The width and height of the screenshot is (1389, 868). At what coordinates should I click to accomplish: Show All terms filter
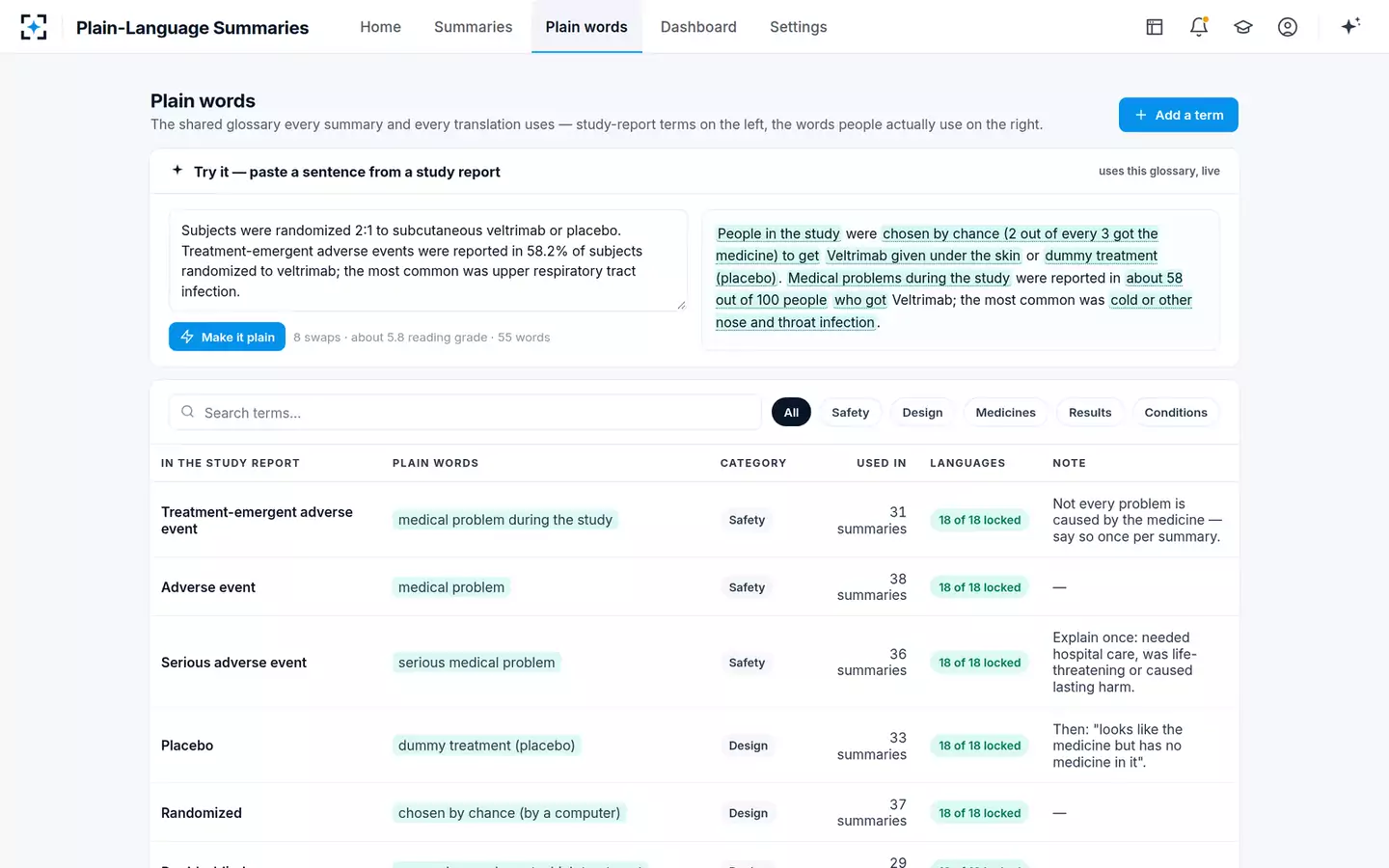point(791,412)
